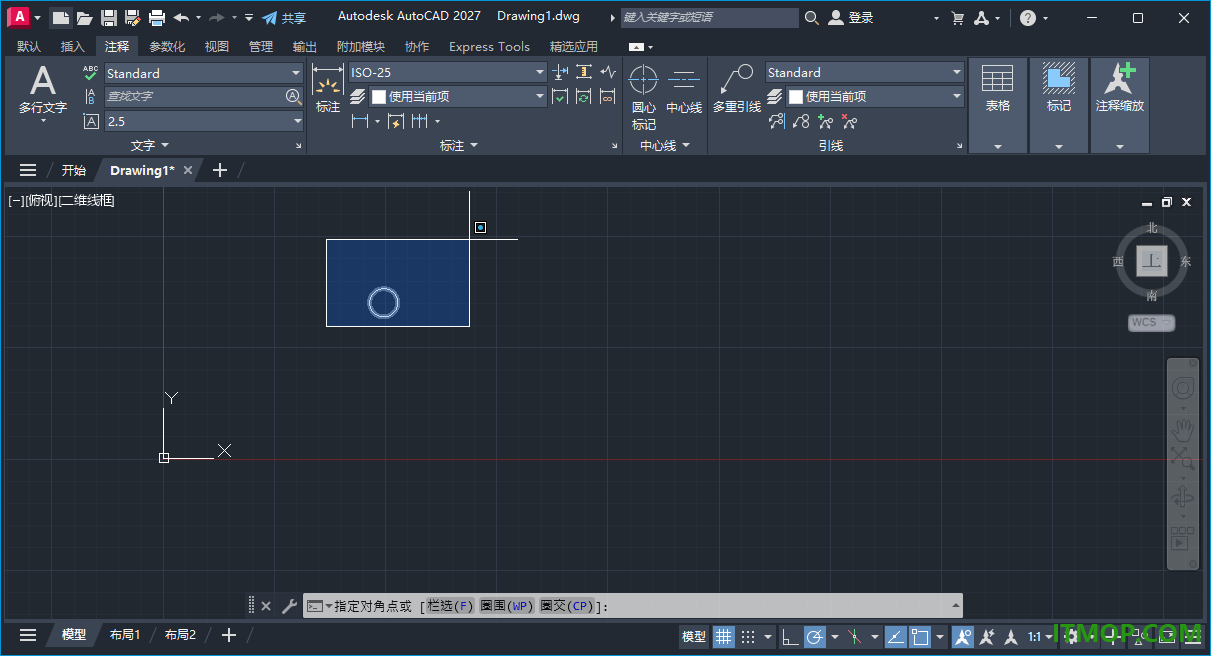Open the customization wrench in command line
Screen dimensions: 1211x656
(x=289, y=606)
